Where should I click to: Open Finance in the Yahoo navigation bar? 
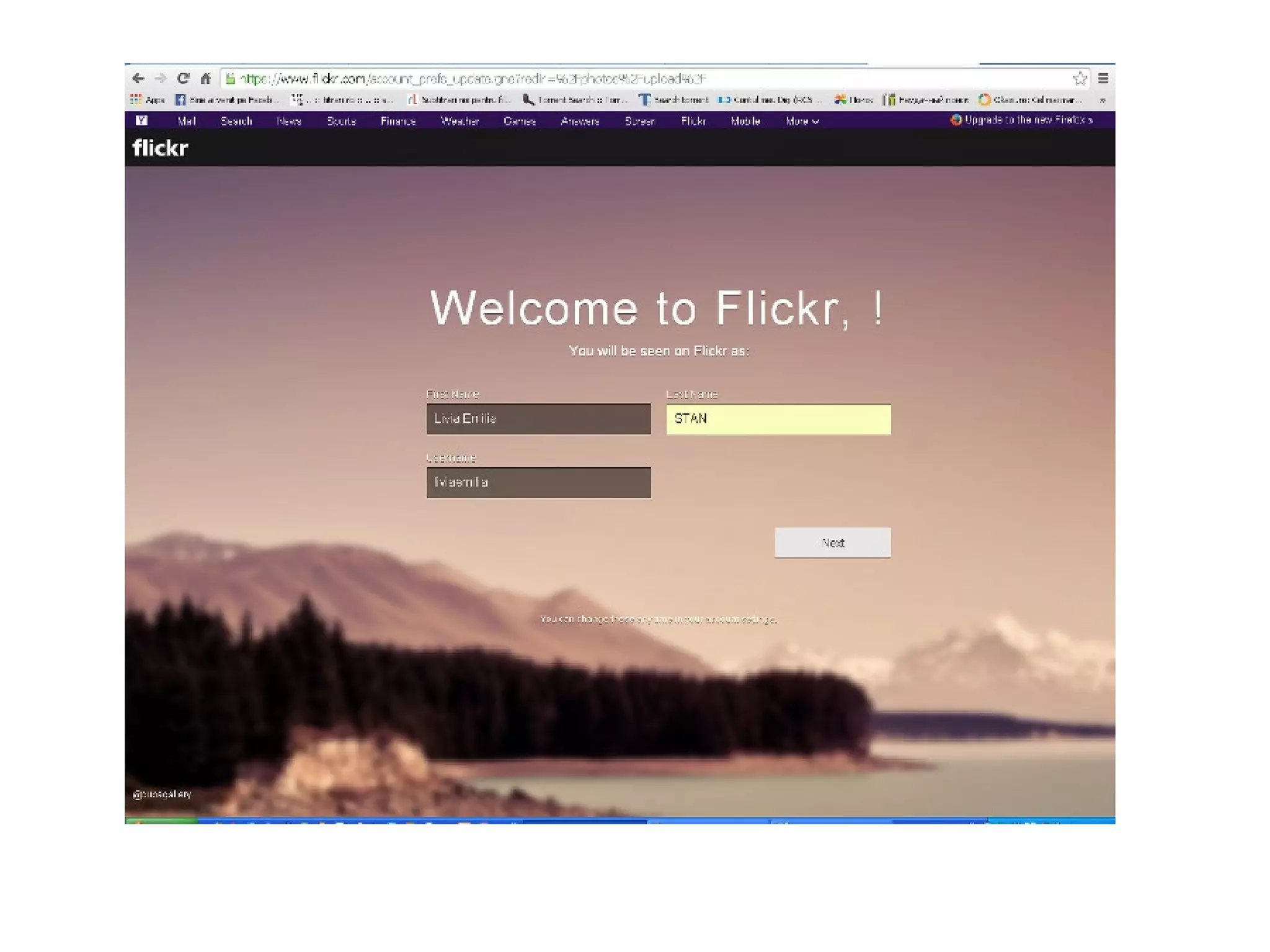pyautogui.click(x=397, y=121)
